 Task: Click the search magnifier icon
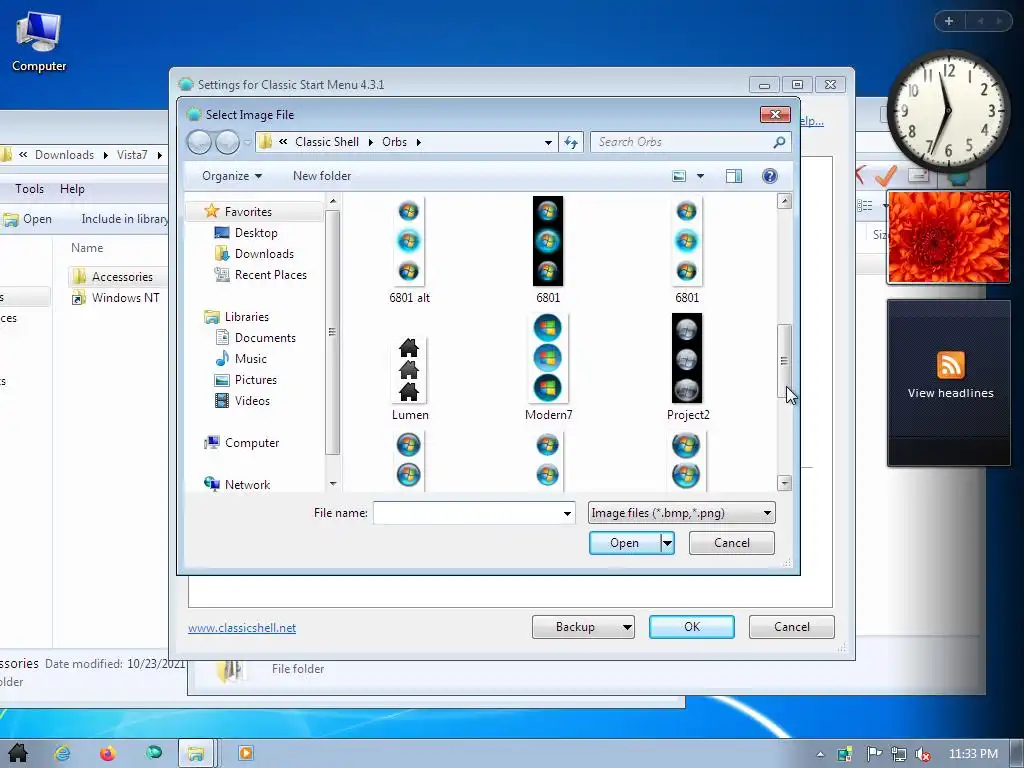pos(779,142)
